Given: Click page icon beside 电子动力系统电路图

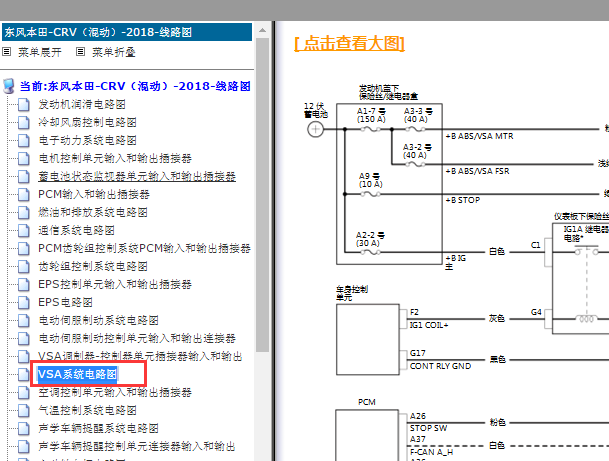Looking at the screenshot, I should tap(24, 140).
